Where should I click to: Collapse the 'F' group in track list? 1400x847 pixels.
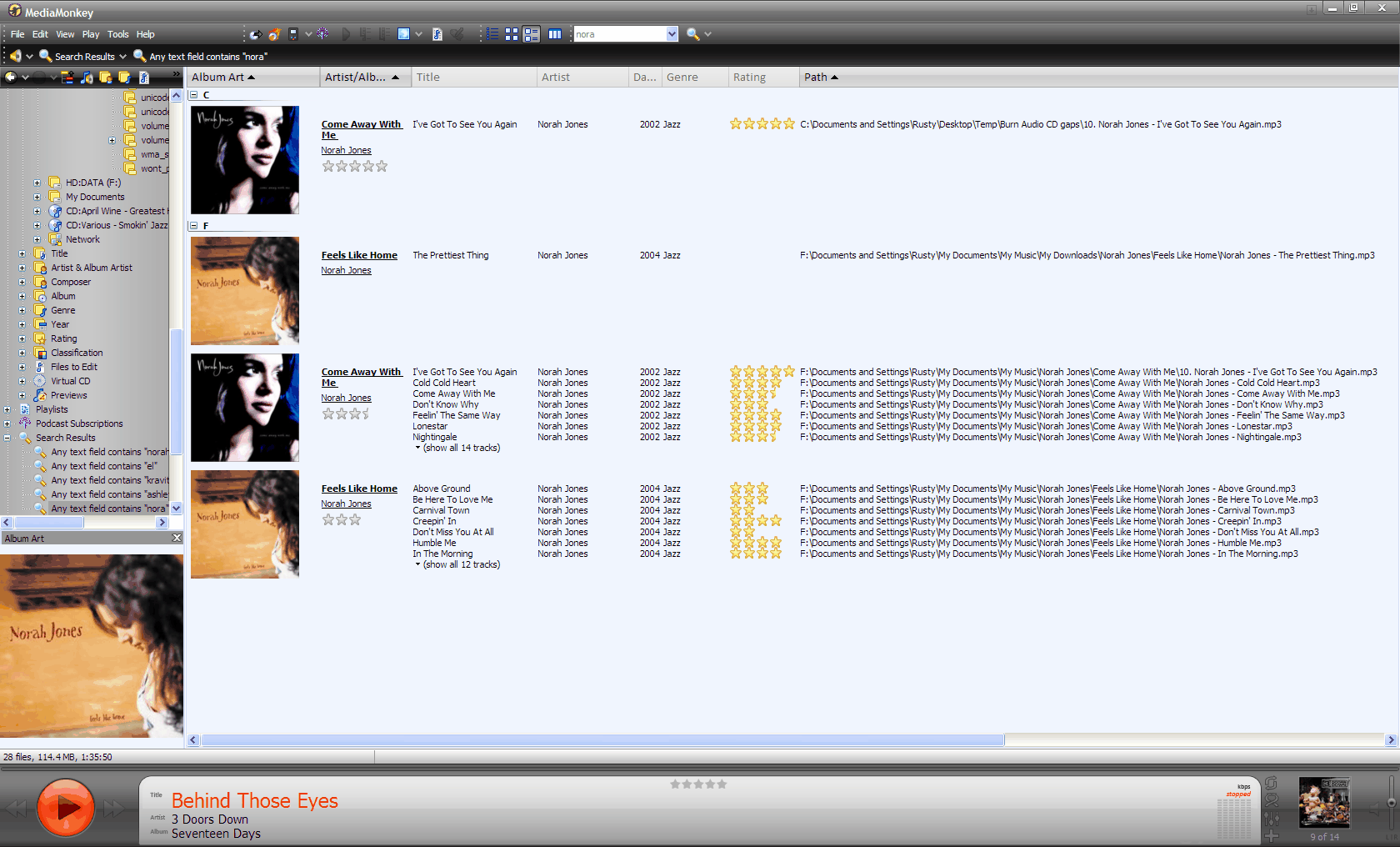pyautogui.click(x=193, y=226)
